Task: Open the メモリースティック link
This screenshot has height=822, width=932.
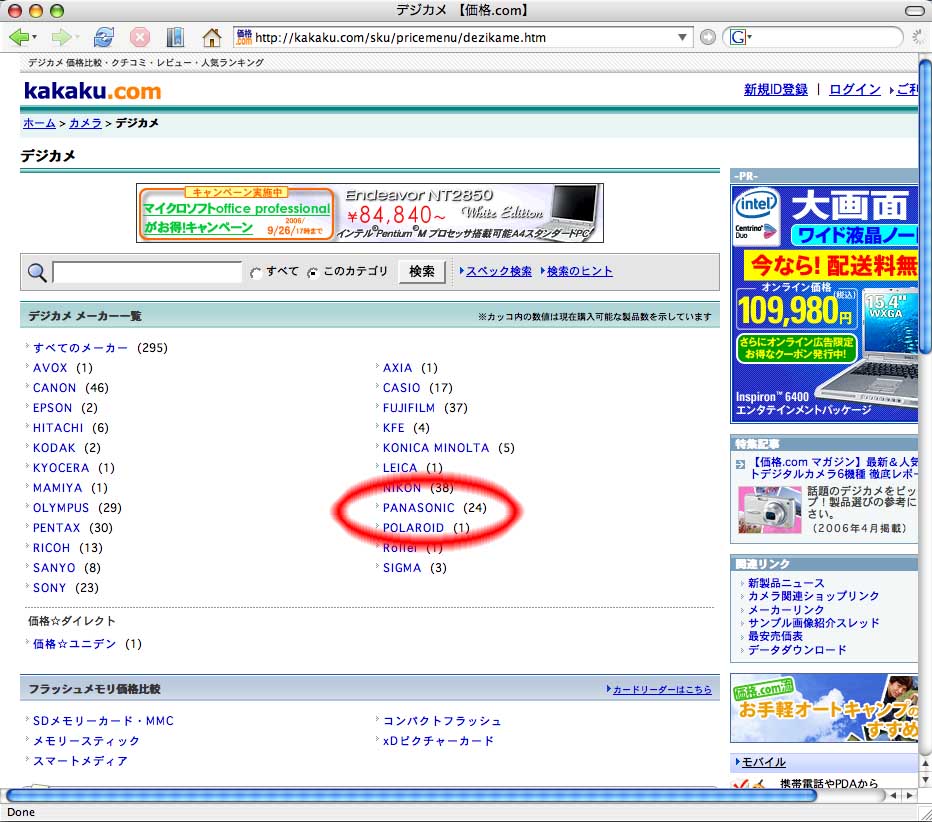Action: pyautogui.click(x=86, y=741)
